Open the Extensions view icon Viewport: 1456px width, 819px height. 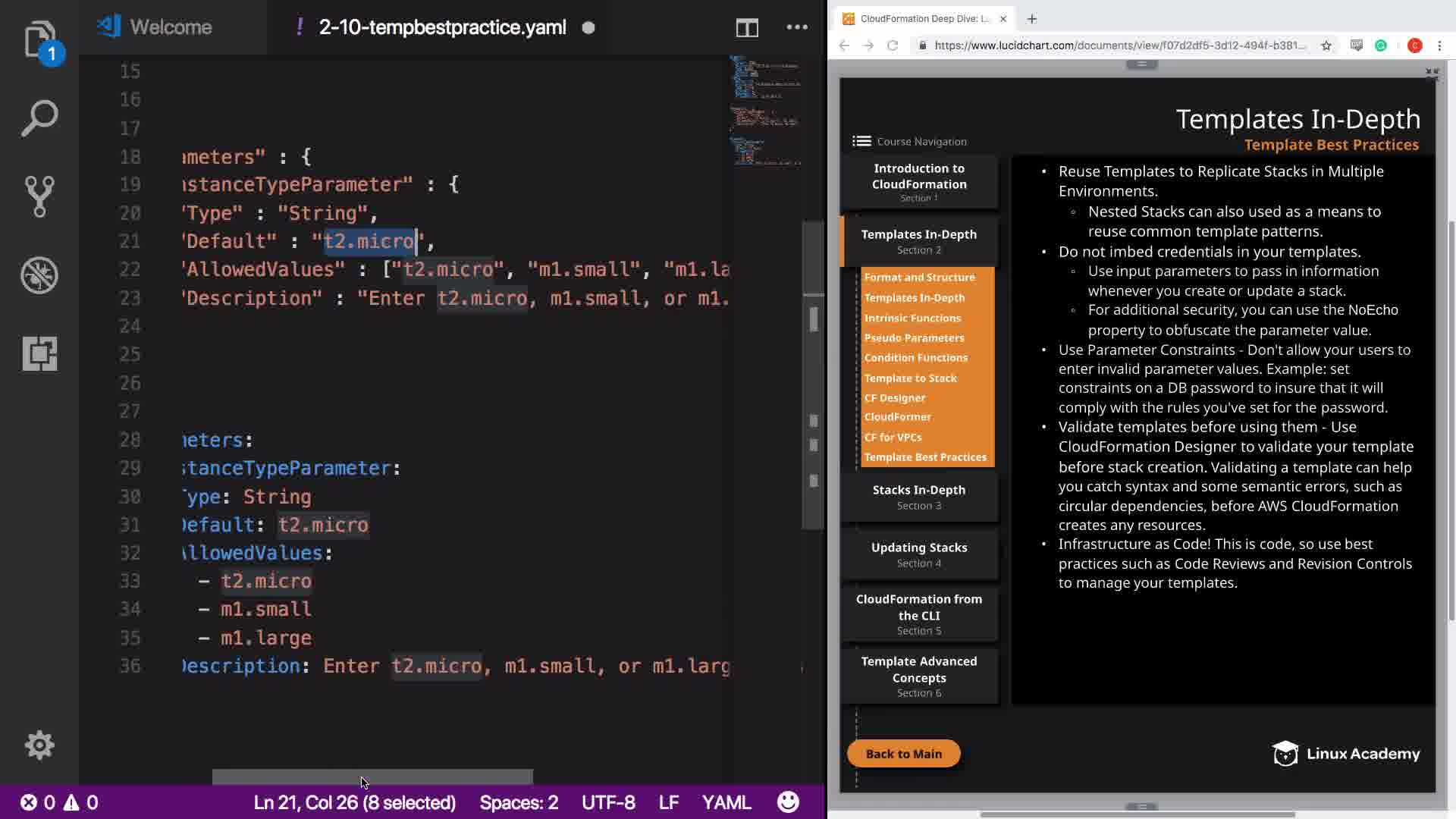point(39,353)
